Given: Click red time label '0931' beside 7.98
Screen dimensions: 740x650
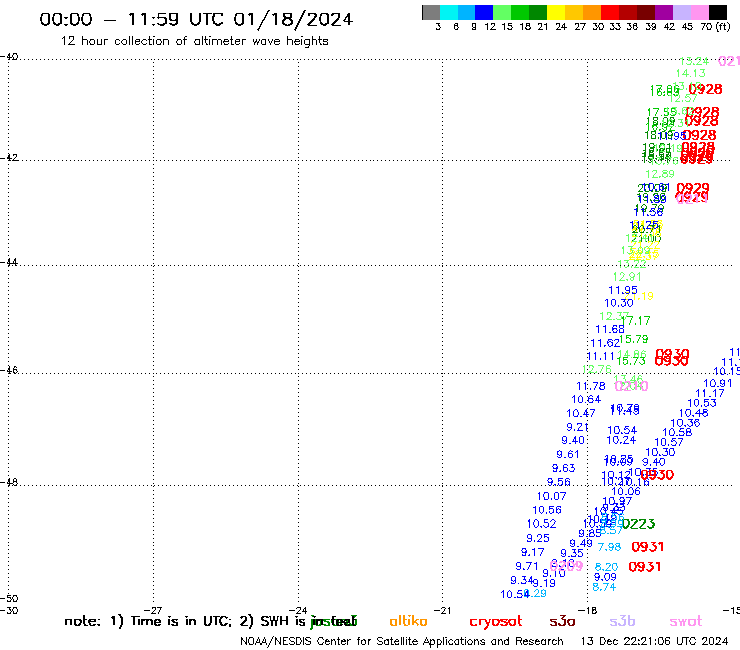Looking at the screenshot, I should (648, 547).
